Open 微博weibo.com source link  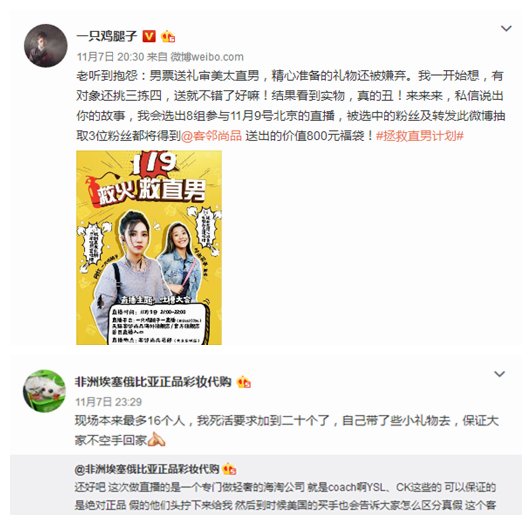coord(207,57)
